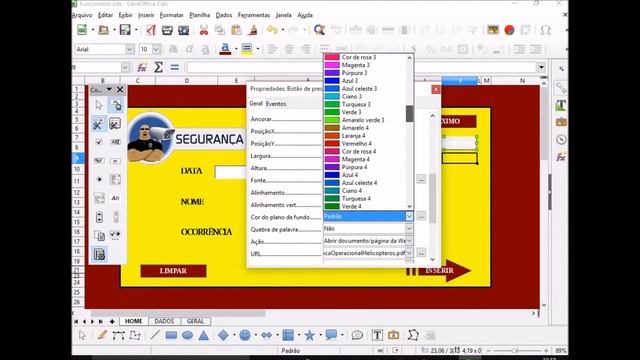
Task: Click the formula input line
Action: click(x=361, y=67)
